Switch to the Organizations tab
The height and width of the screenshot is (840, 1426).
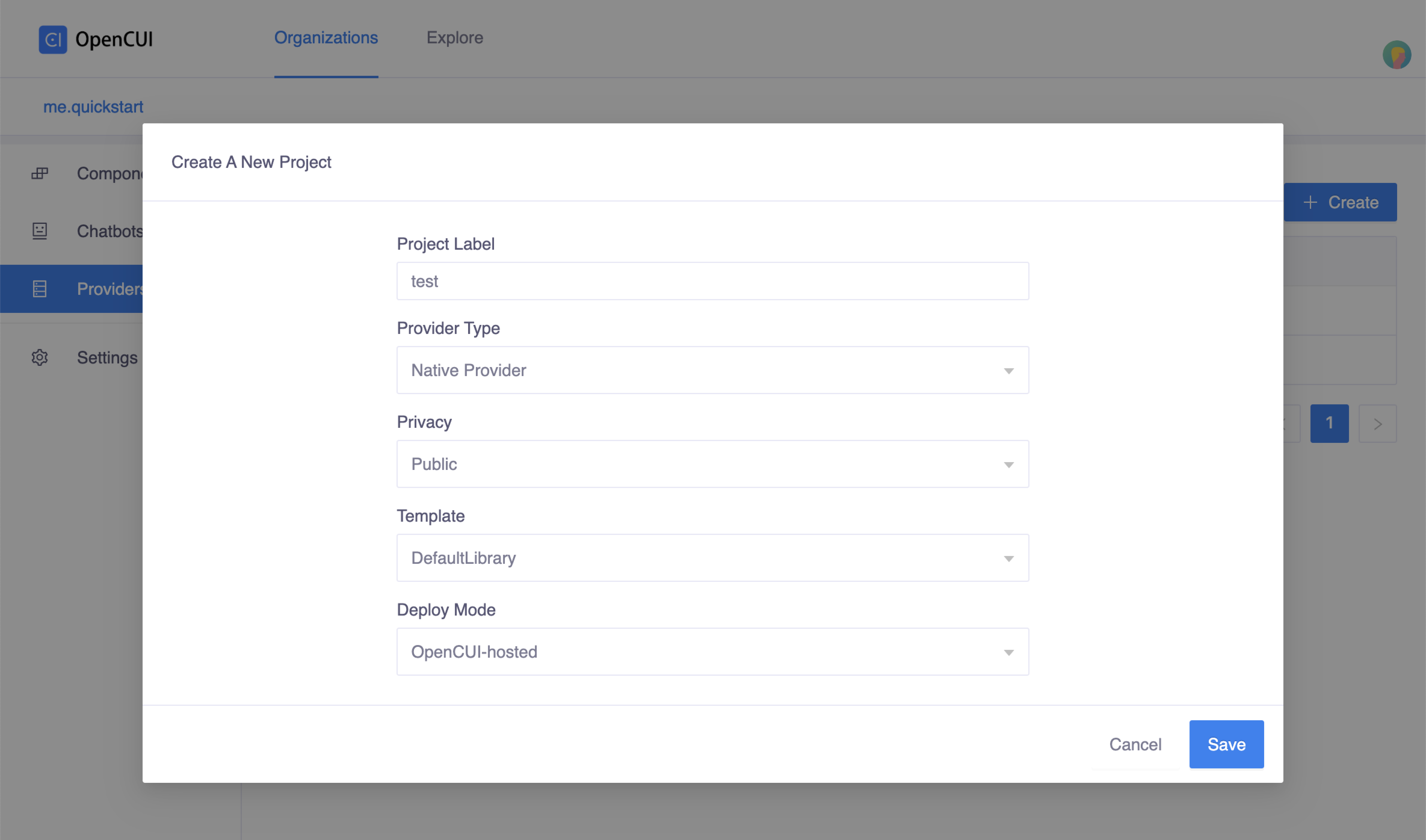(x=326, y=37)
